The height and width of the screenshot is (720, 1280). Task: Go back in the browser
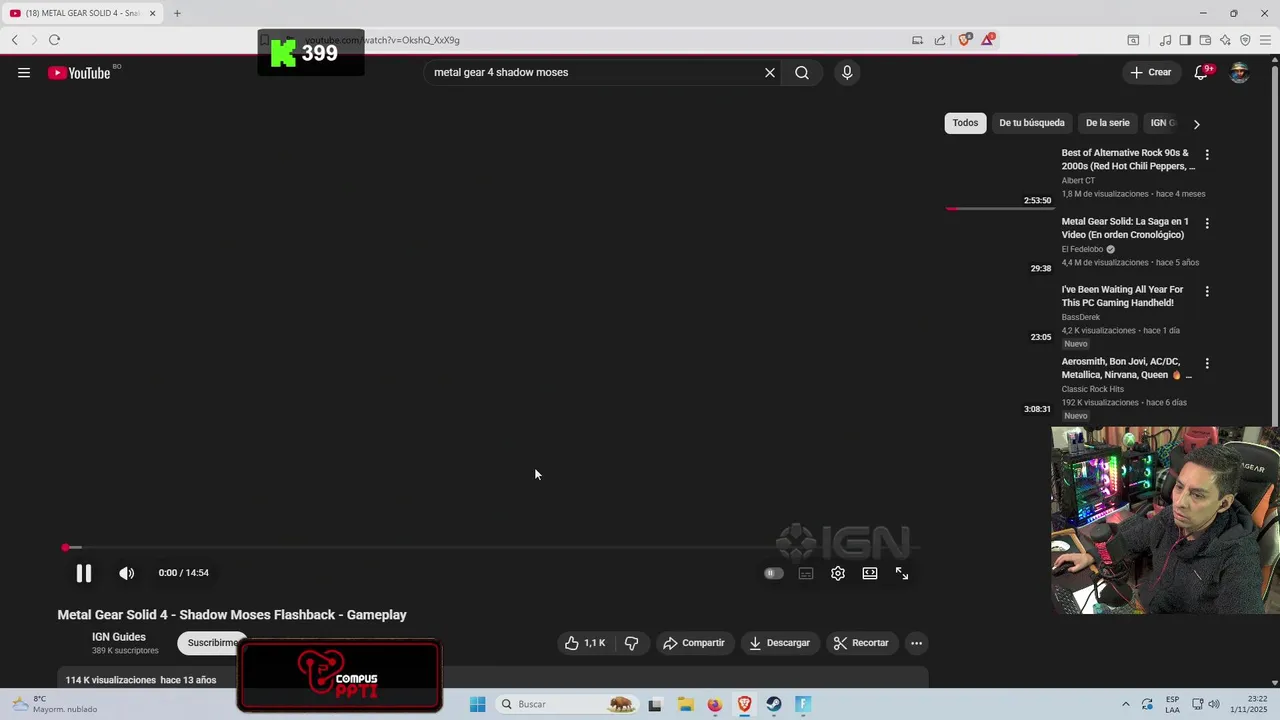point(14,40)
